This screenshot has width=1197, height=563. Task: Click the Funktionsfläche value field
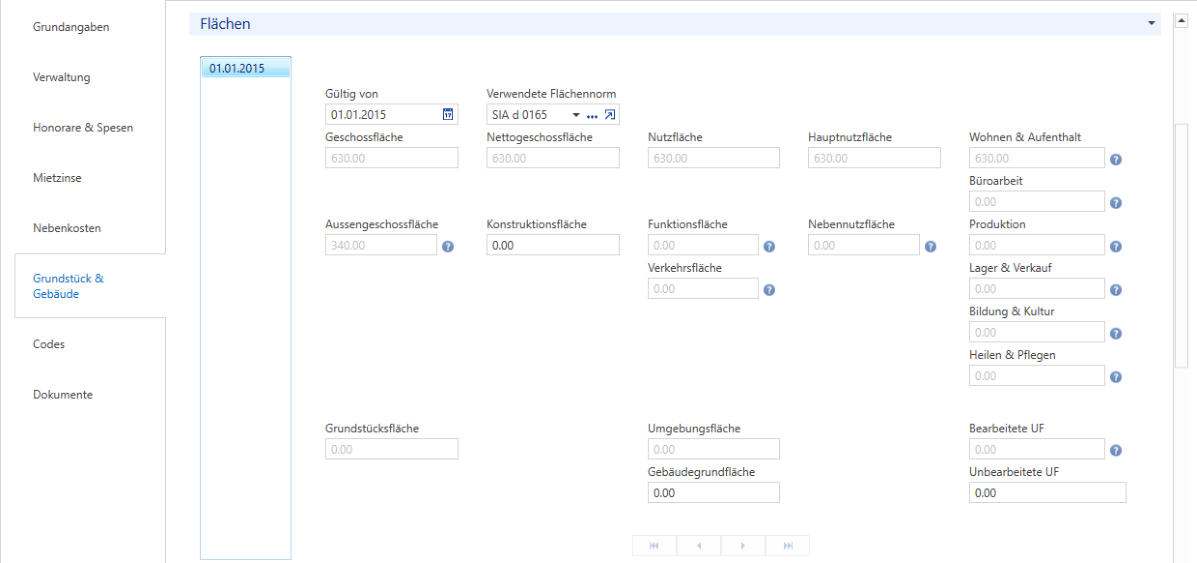point(703,245)
